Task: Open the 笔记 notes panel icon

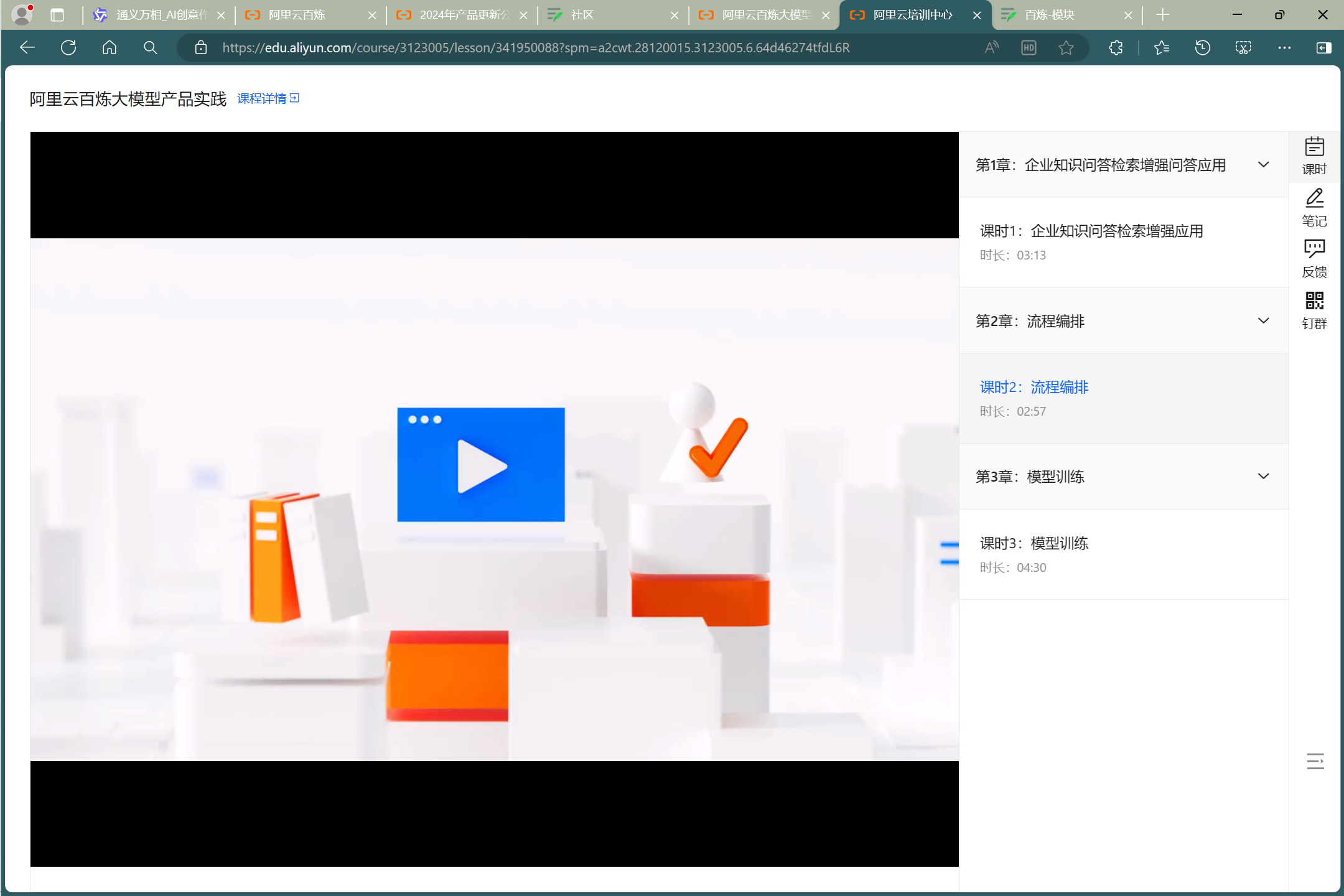Action: click(x=1314, y=208)
